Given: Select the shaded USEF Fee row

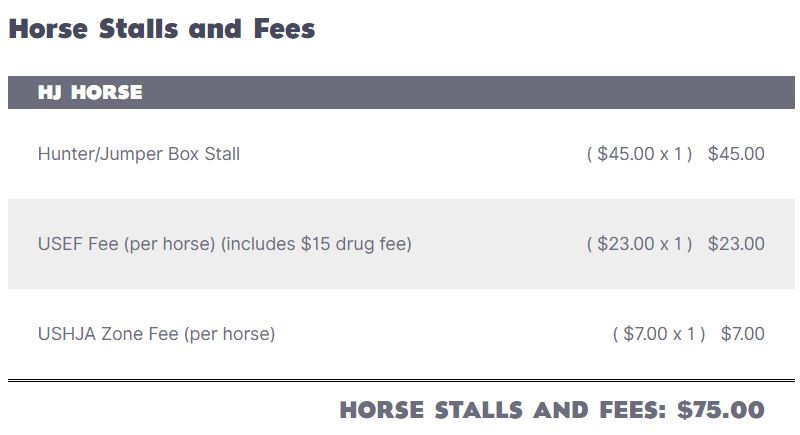Looking at the screenshot, I should click(401, 244).
